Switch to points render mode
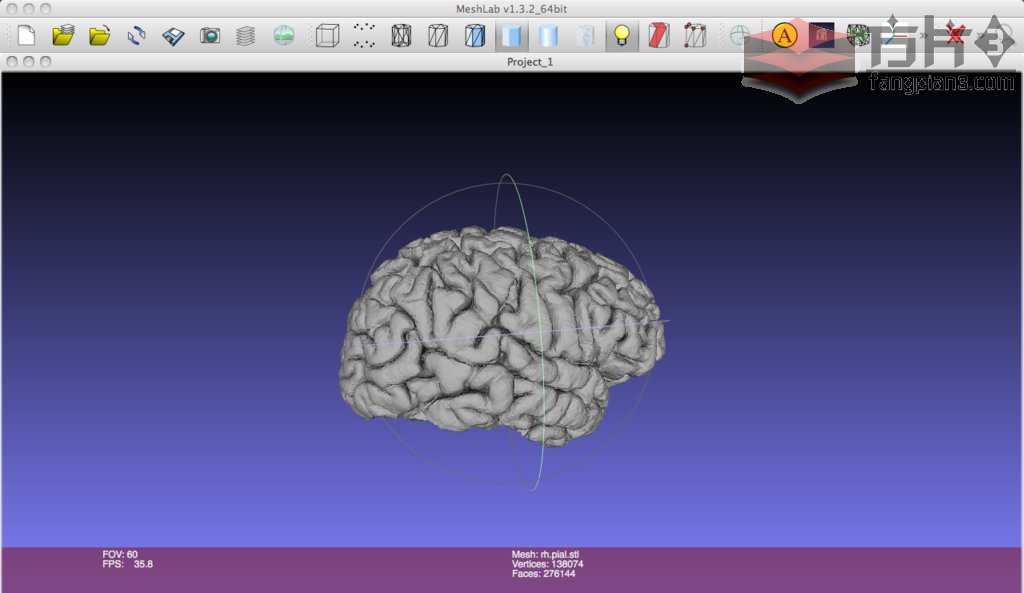The height and width of the screenshot is (593, 1024). tap(364, 35)
